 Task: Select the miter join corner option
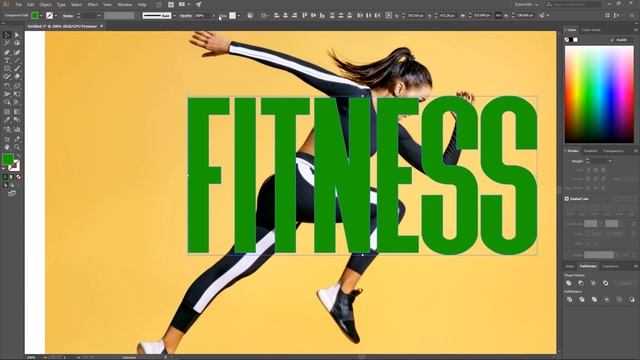pyautogui.click(x=588, y=179)
